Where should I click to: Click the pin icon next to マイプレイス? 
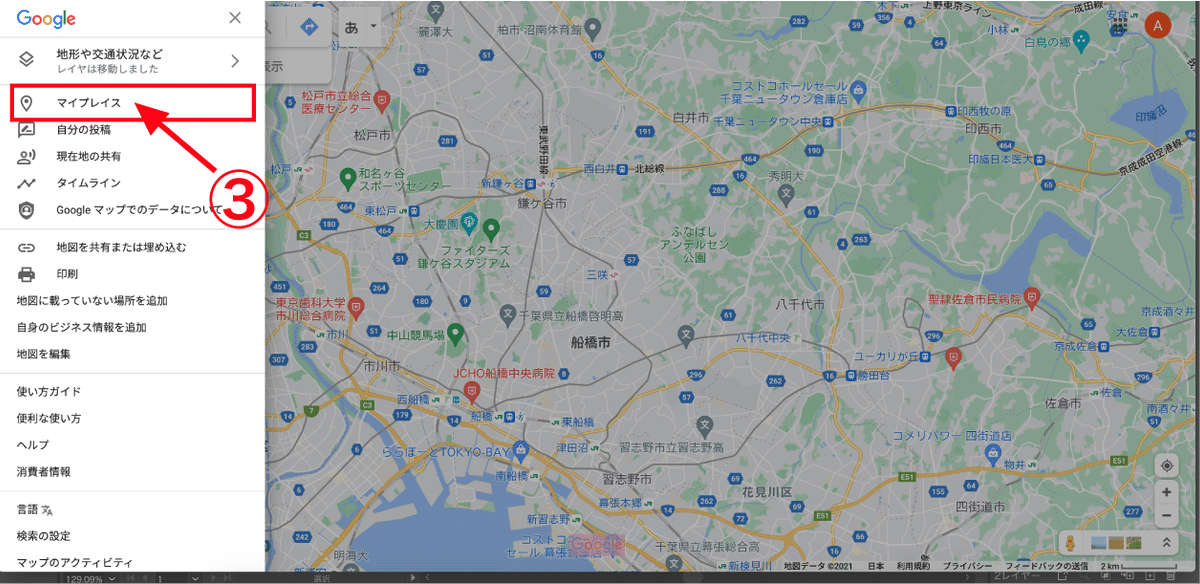click(x=26, y=103)
